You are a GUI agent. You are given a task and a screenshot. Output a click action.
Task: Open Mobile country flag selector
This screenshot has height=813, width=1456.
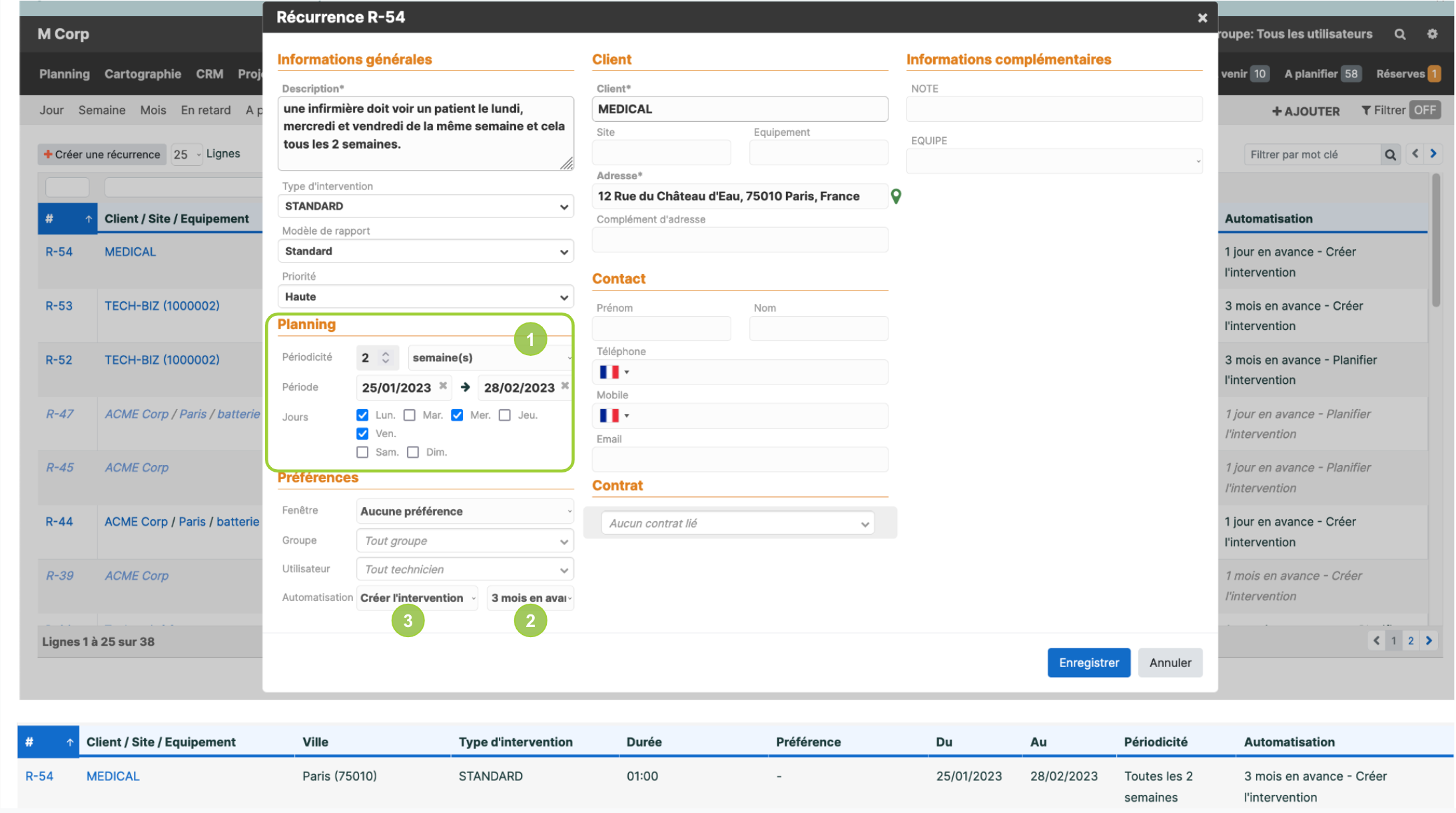[x=614, y=415]
